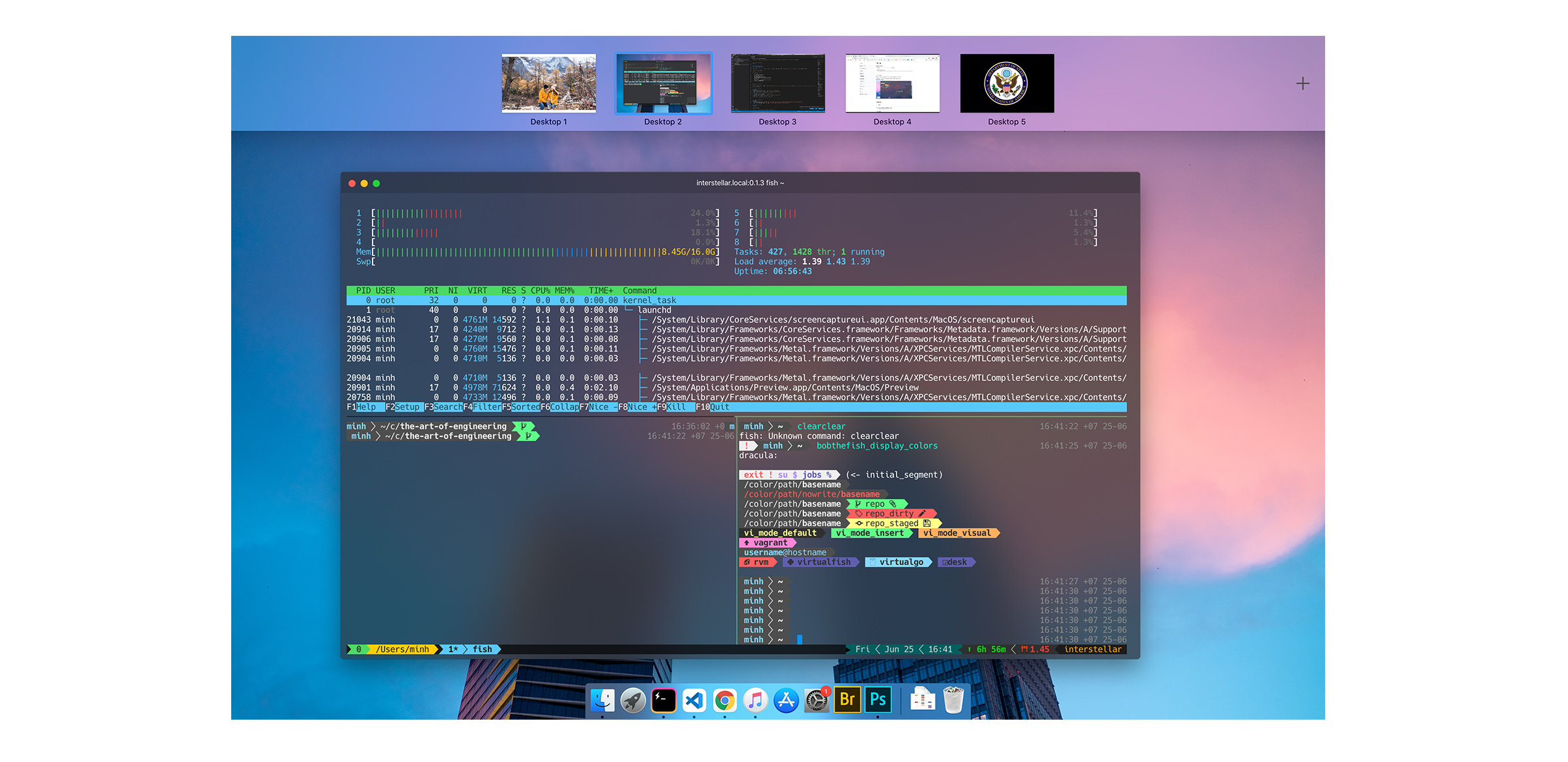Click bobthefish_display_colors command text

pyautogui.click(x=877, y=445)
